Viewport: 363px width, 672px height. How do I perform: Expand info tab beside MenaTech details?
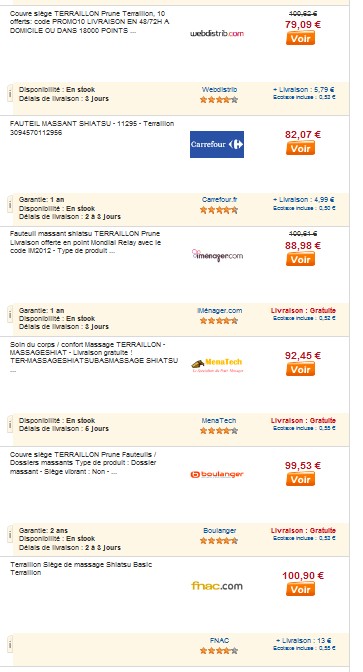pyautogui.click(x=10, y=425)
